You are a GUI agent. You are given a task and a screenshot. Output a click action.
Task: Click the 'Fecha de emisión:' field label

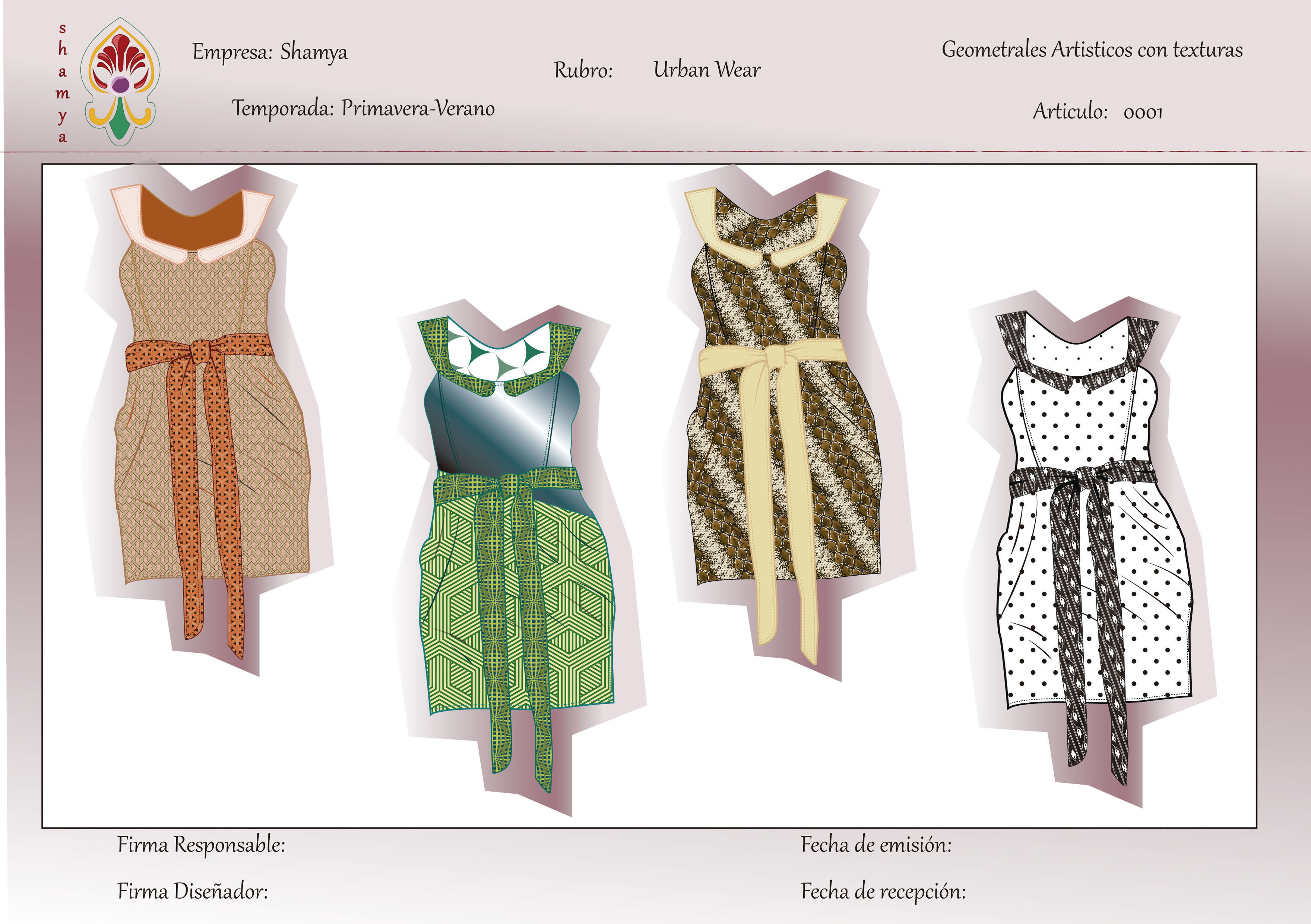(x=876, y=845)
